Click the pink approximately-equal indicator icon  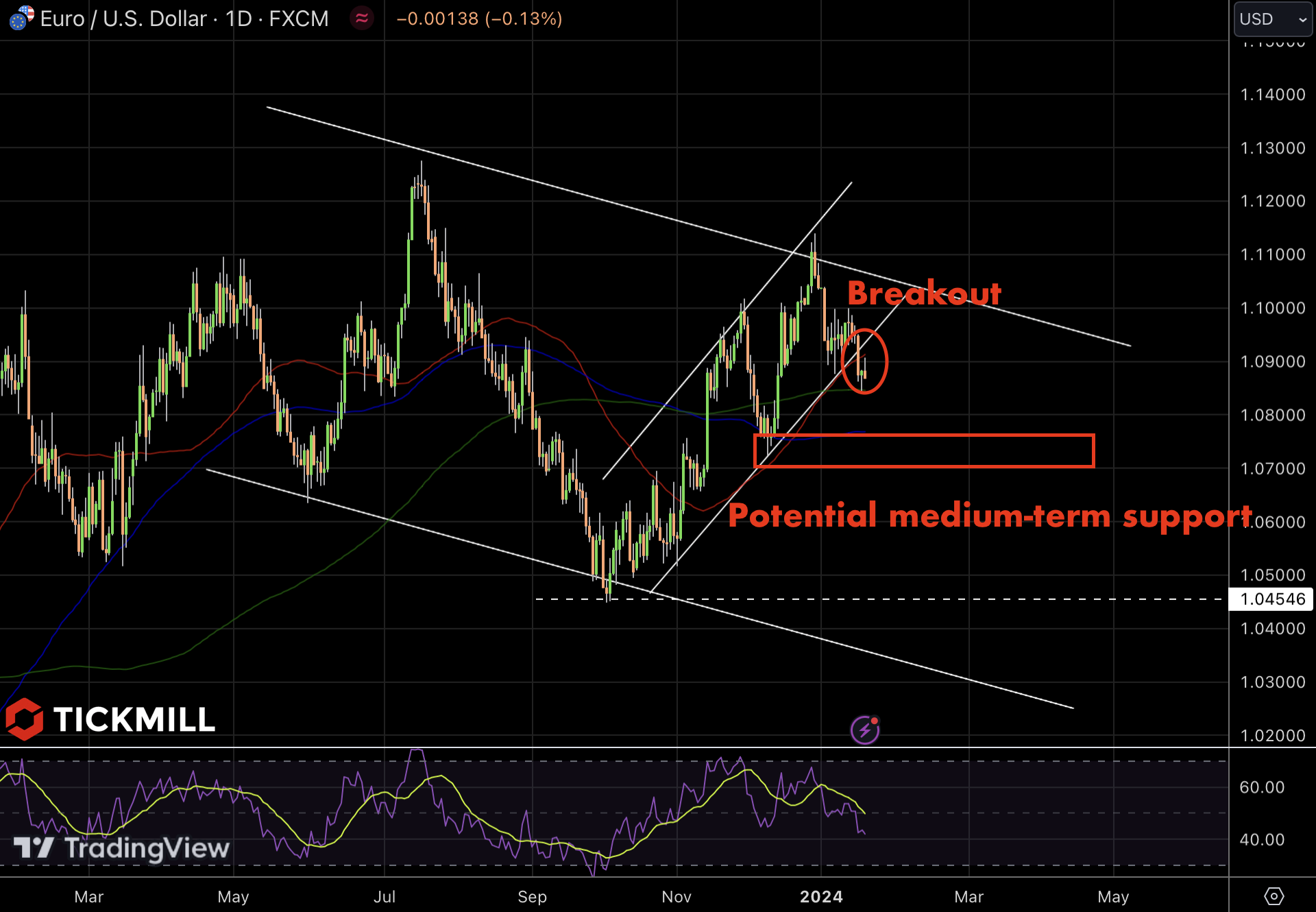pos(362,19)
